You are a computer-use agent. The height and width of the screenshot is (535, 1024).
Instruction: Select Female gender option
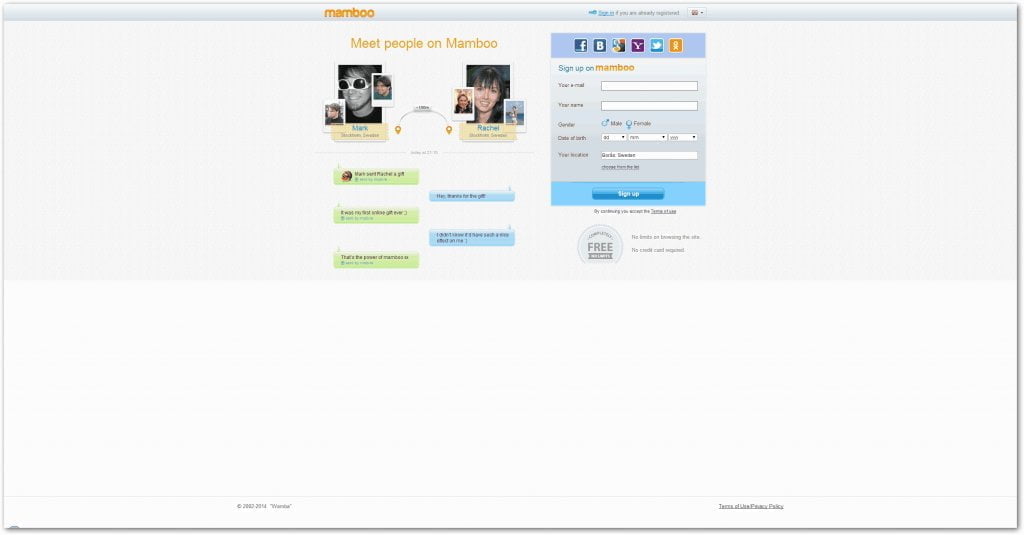click(629, 123)
